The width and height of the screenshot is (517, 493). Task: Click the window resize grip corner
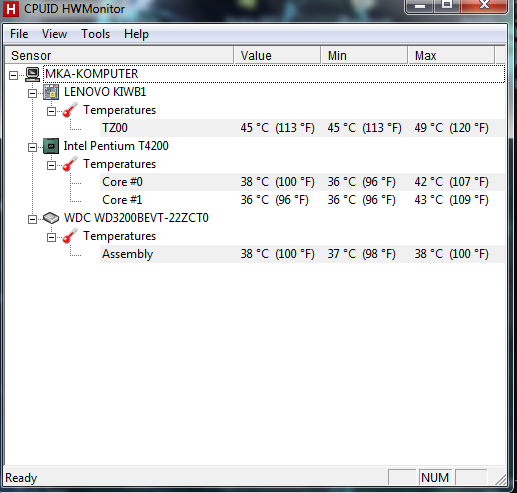tap(500, 479)
